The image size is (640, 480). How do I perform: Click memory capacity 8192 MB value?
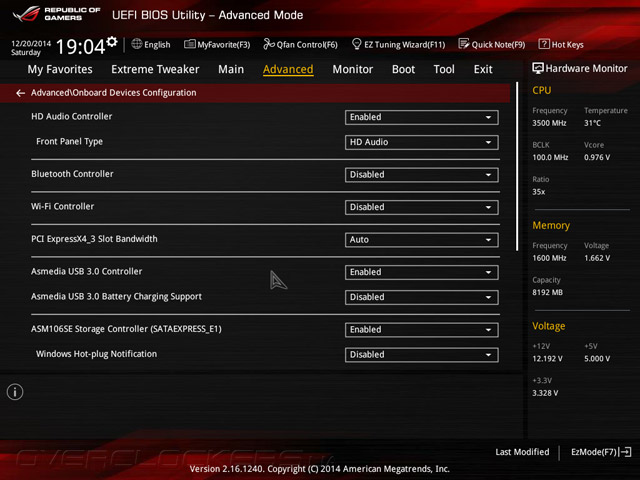coord(547,292)
